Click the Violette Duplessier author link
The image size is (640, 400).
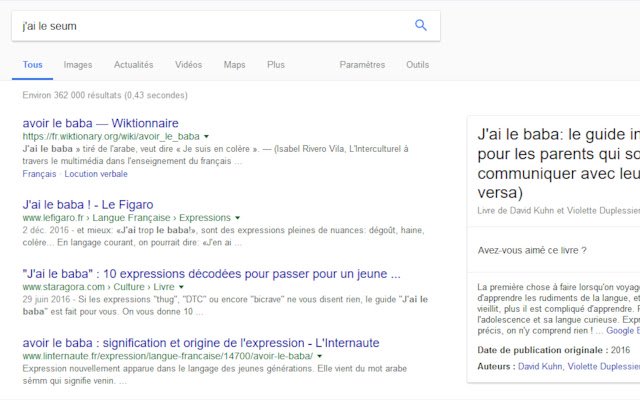point(604,366)
